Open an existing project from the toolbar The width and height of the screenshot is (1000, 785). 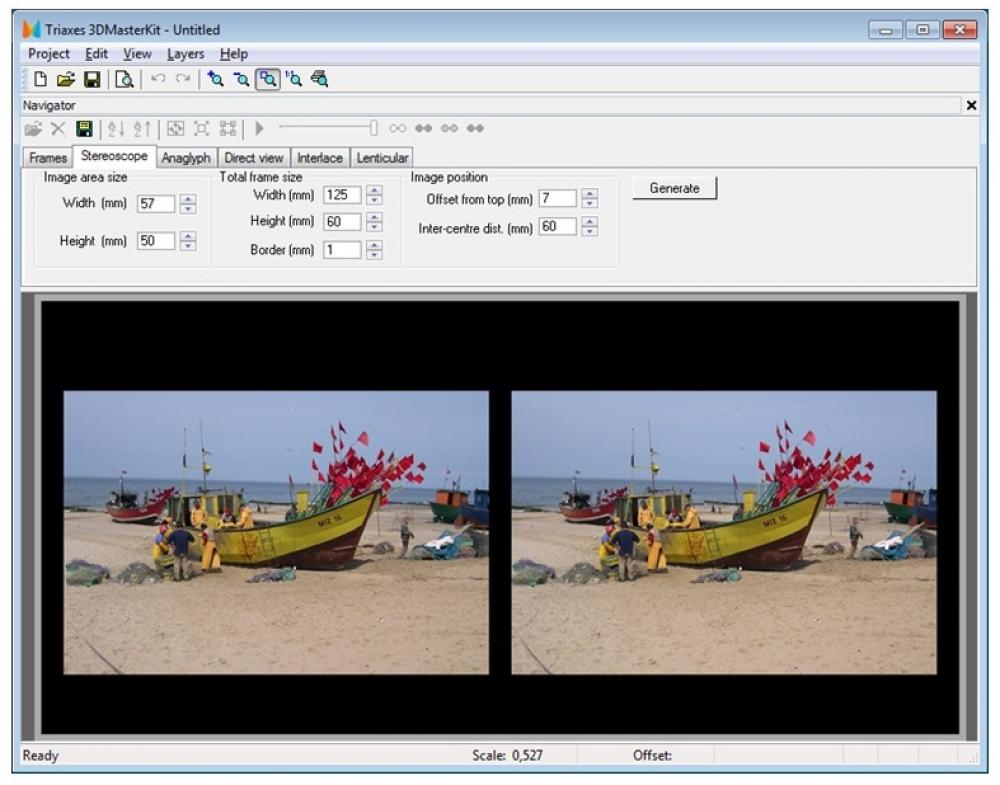67,80
